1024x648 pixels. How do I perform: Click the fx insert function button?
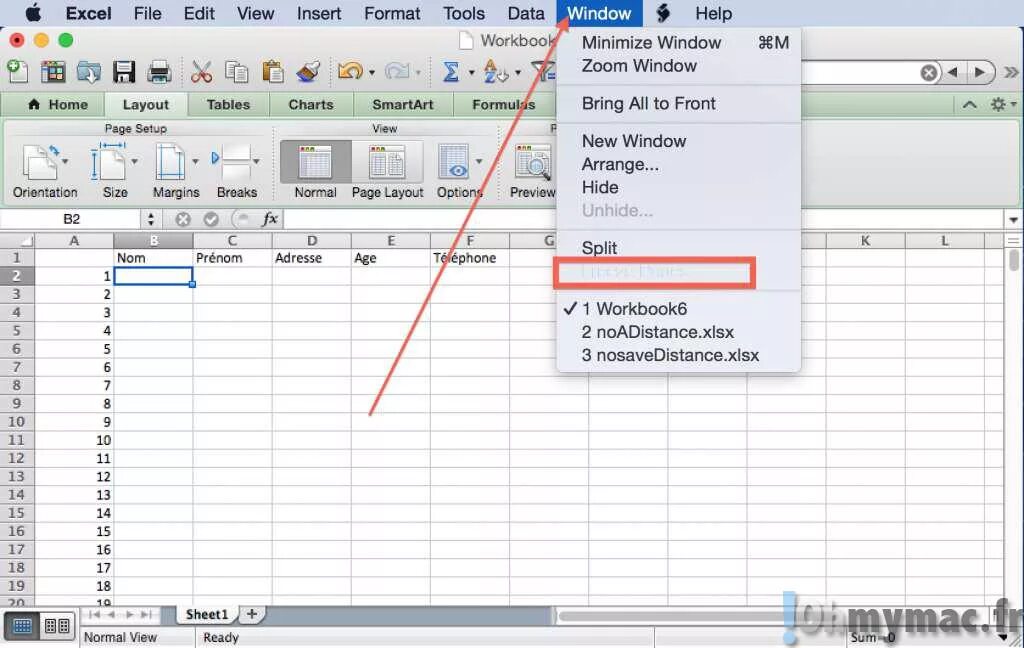[270, 219]
